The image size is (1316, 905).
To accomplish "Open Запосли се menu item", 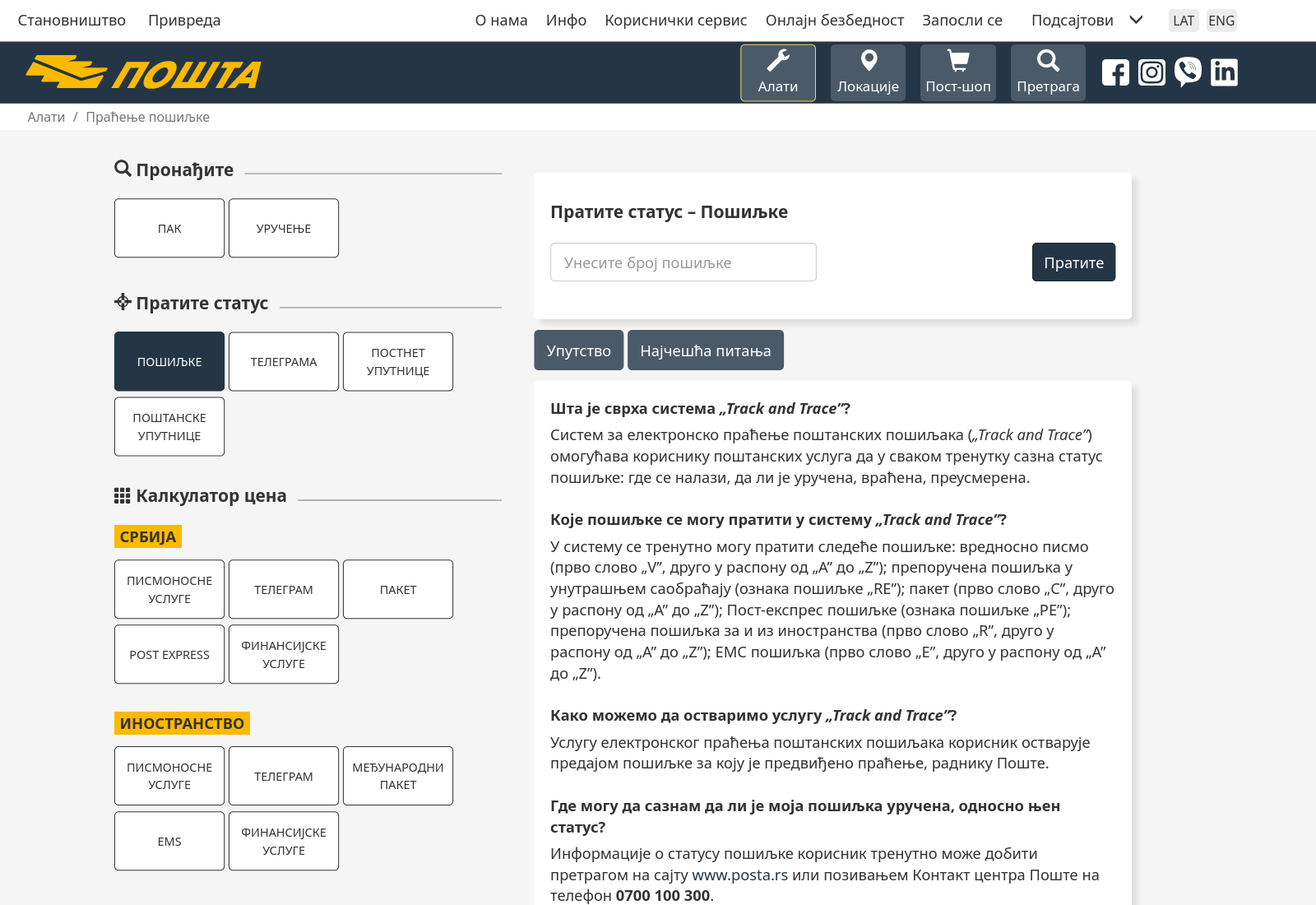I will click(962, 21).
